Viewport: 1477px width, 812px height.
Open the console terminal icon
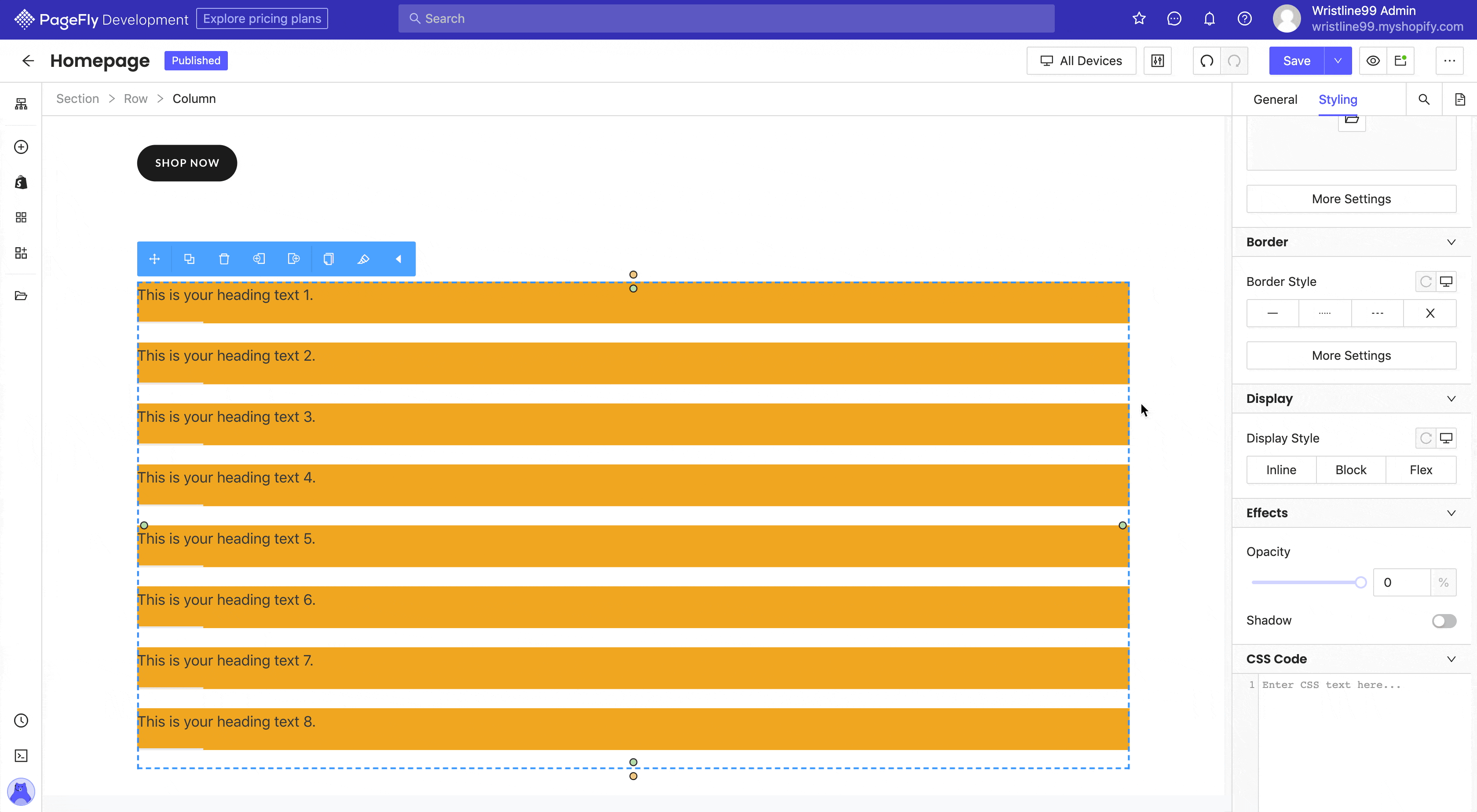(x=21, y=756)
